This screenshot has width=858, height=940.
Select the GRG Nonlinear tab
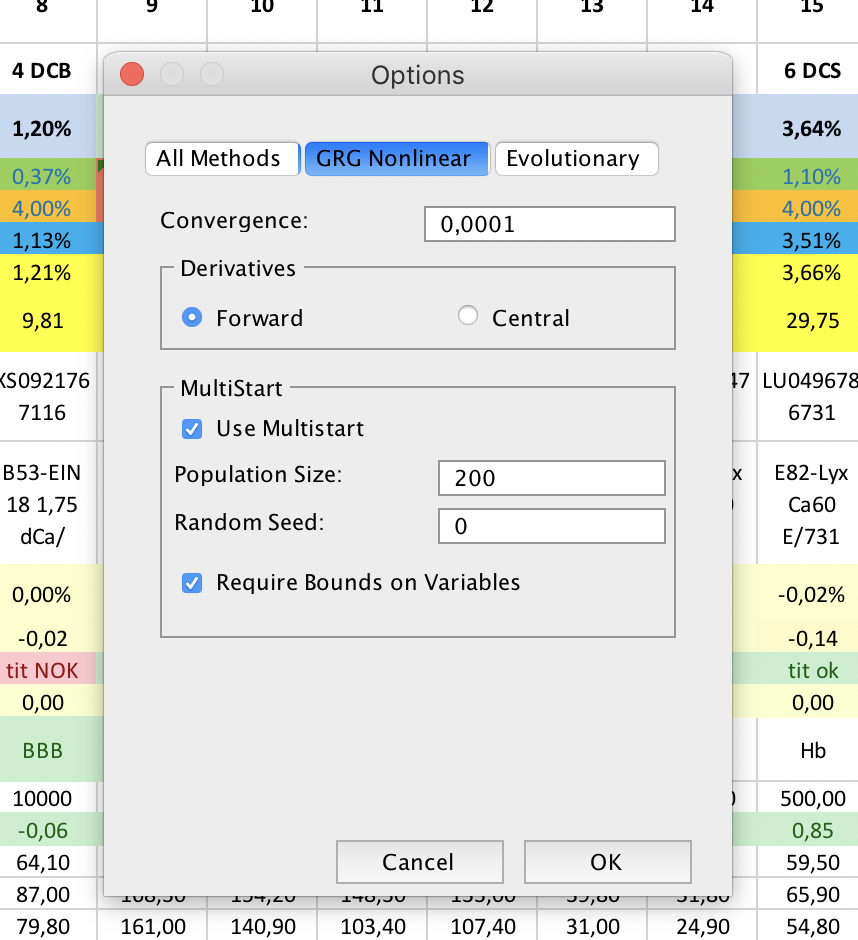coord(396,158)
